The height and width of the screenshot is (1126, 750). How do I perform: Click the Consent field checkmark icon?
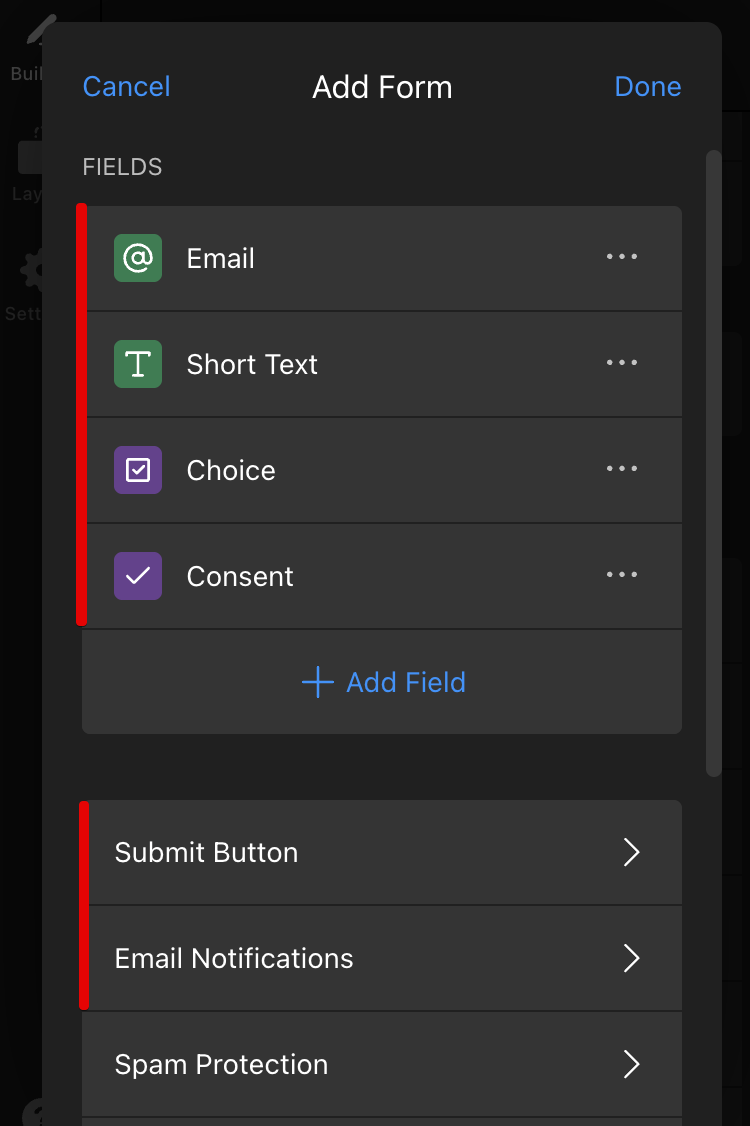138,576
